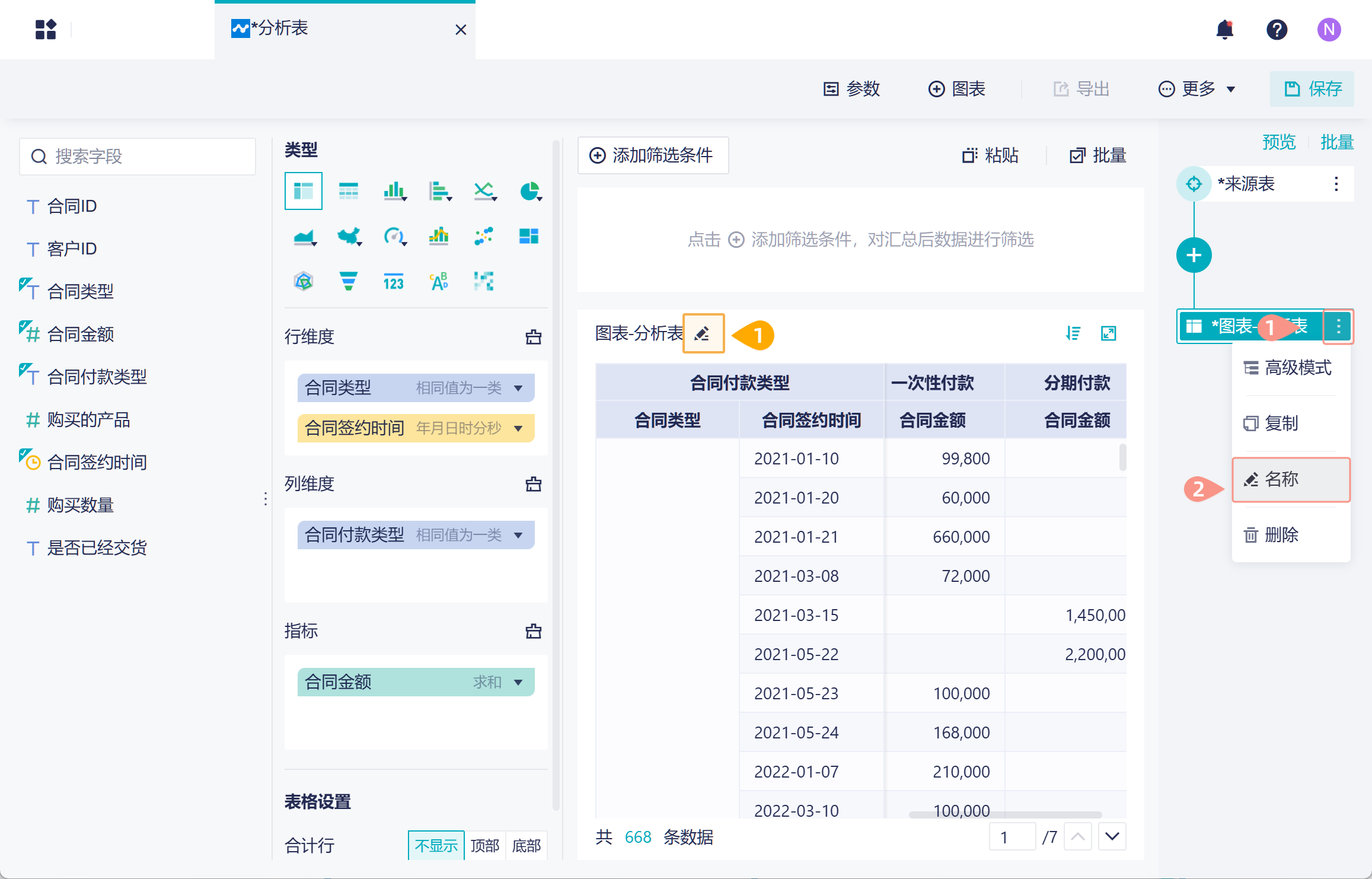1372x879 pixels.
Task: Choose the funnel chart type icon
Action: pos(348,281)
